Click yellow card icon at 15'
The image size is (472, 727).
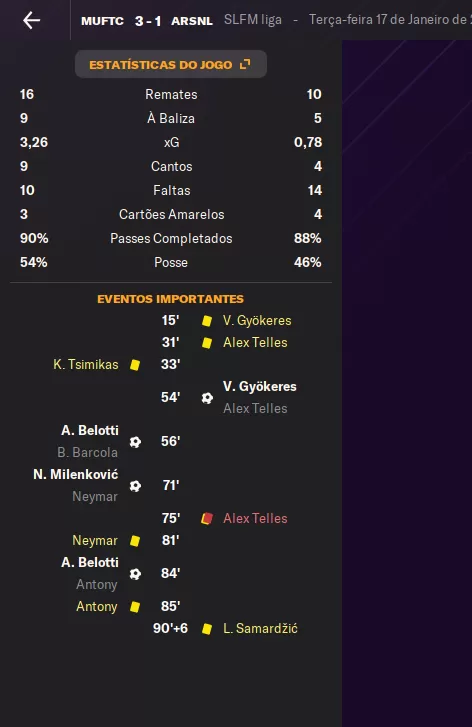[207, 320]
